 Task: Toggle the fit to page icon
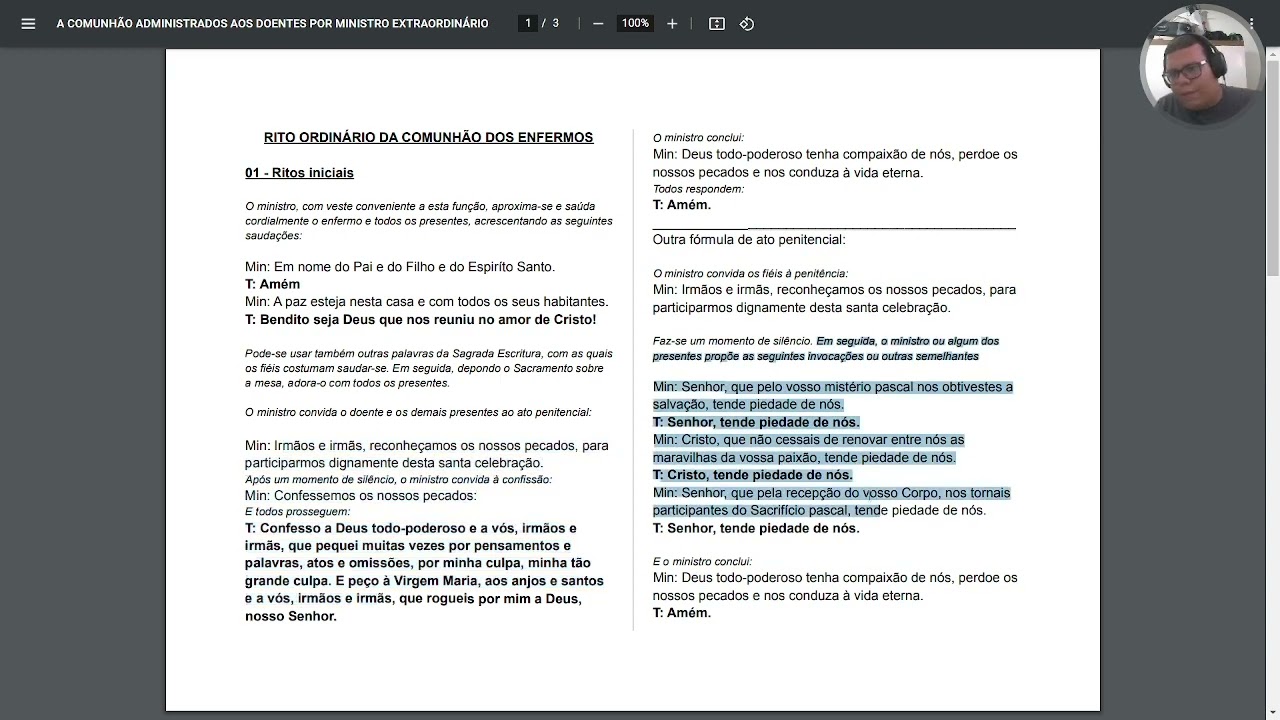717,23
